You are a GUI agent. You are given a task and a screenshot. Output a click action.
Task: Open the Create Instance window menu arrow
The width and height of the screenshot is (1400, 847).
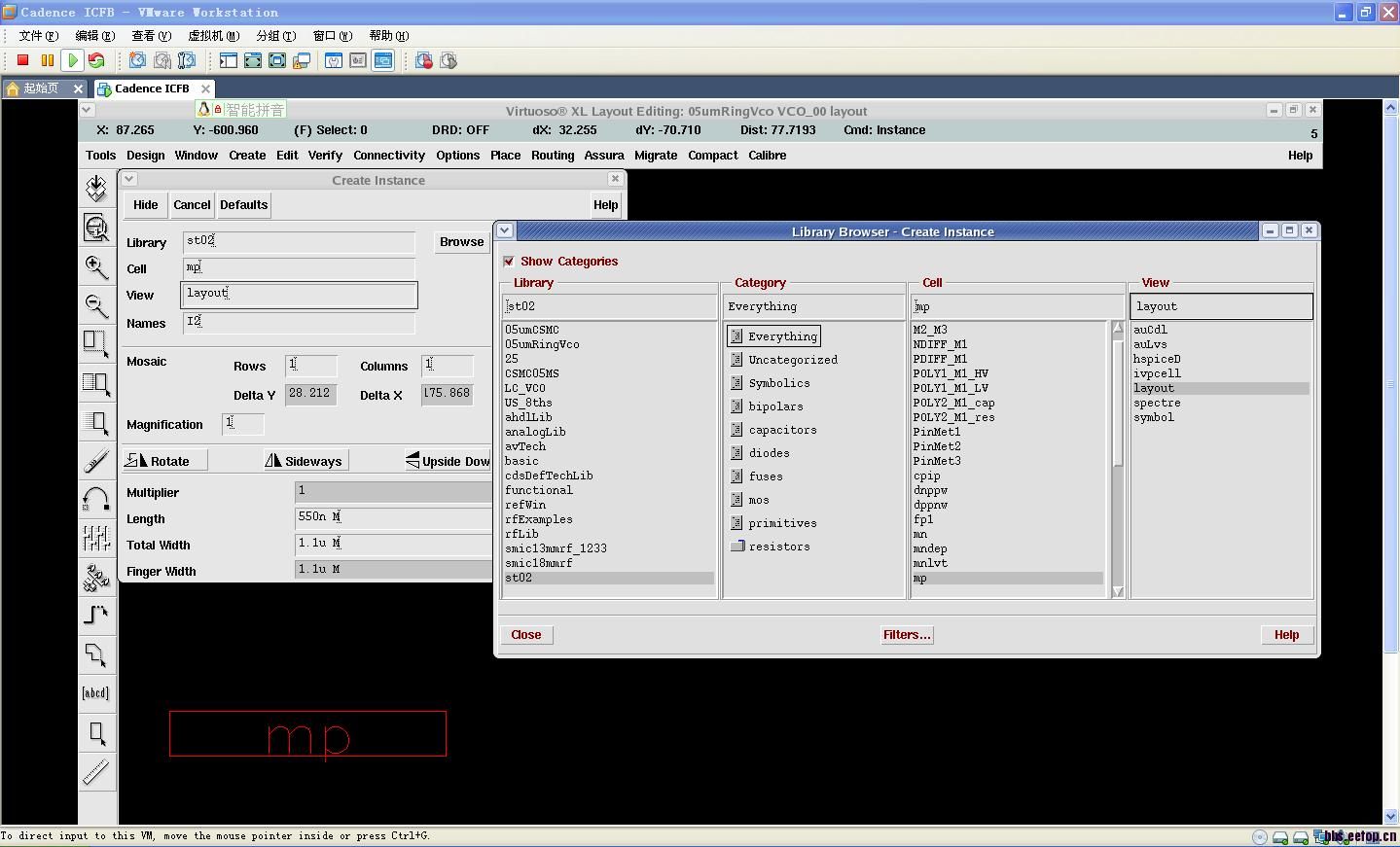(x=129, y=179)
